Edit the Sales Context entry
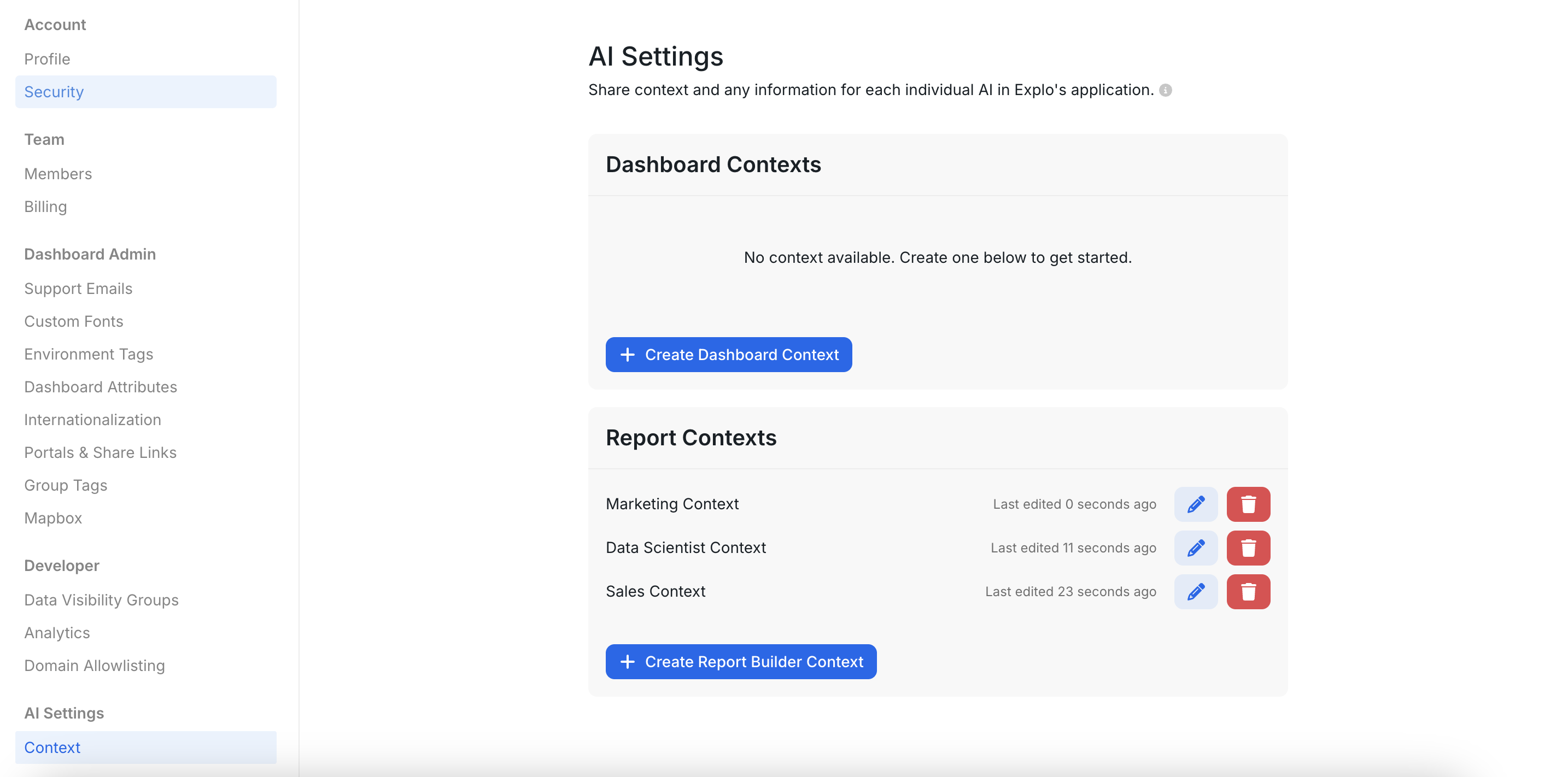1568x777 pixels. [1195, 591]
